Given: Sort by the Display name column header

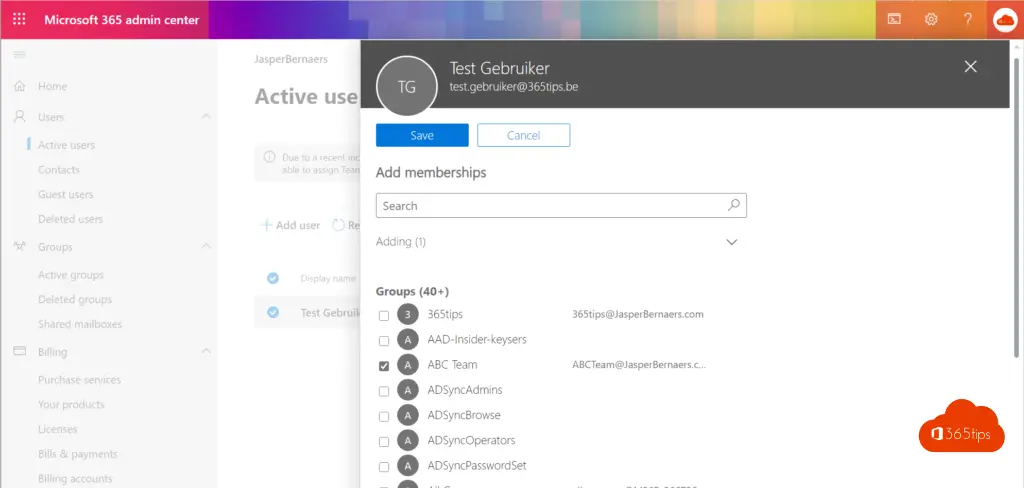Looking at the screenshot, I should coord(328,278).
